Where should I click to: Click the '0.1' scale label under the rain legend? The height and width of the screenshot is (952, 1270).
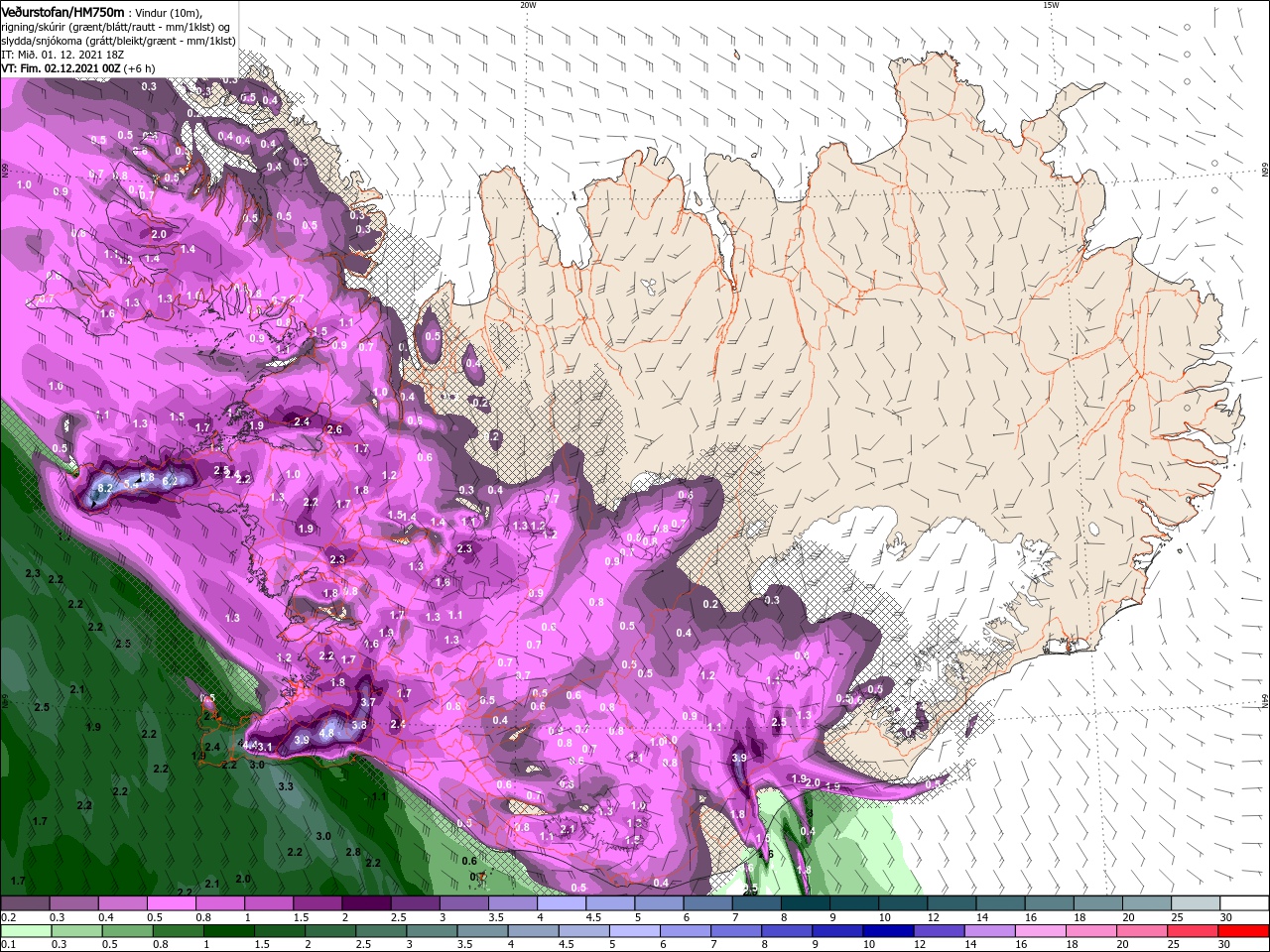(x=8, y=945)
